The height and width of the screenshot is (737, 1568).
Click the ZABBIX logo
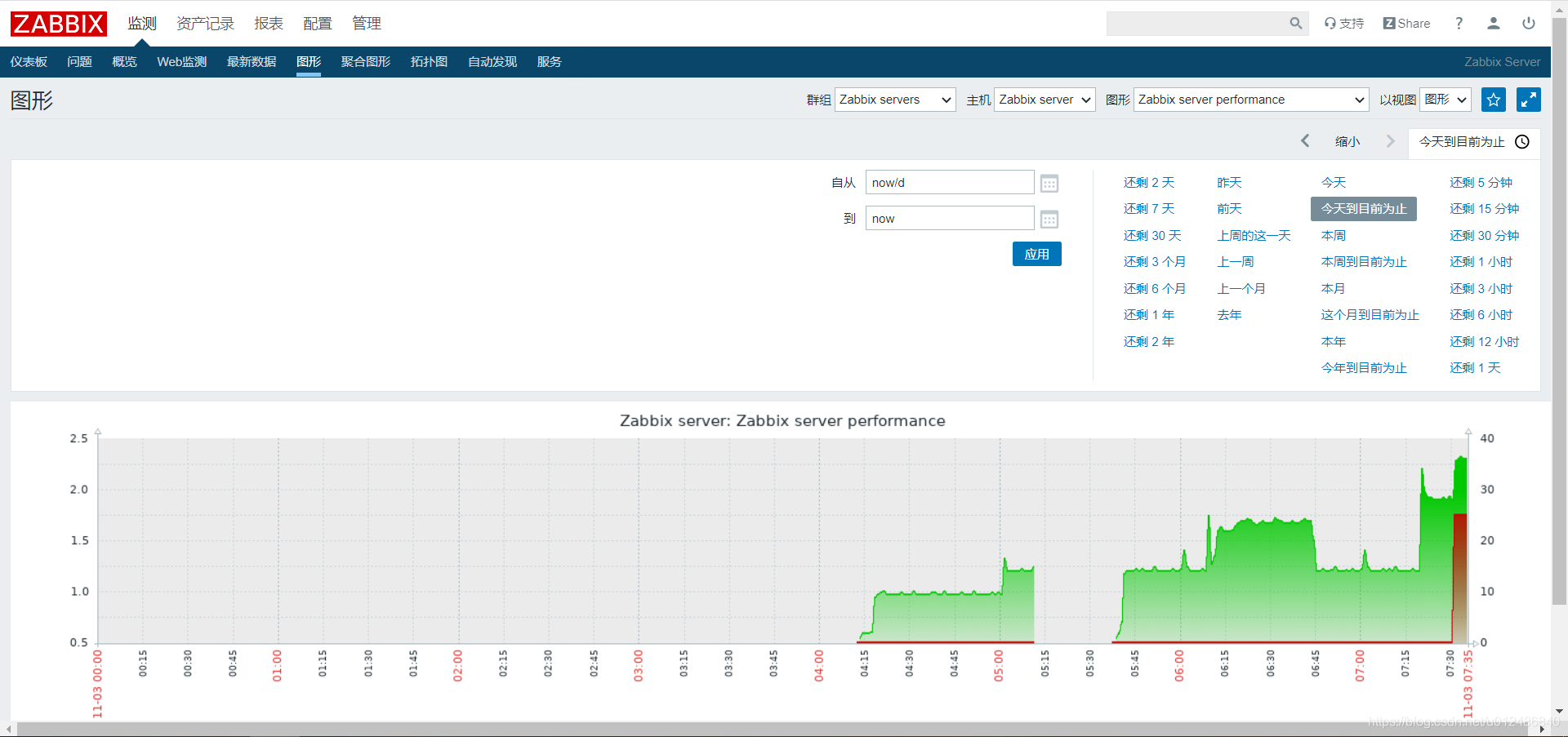(x=59, y=24)
